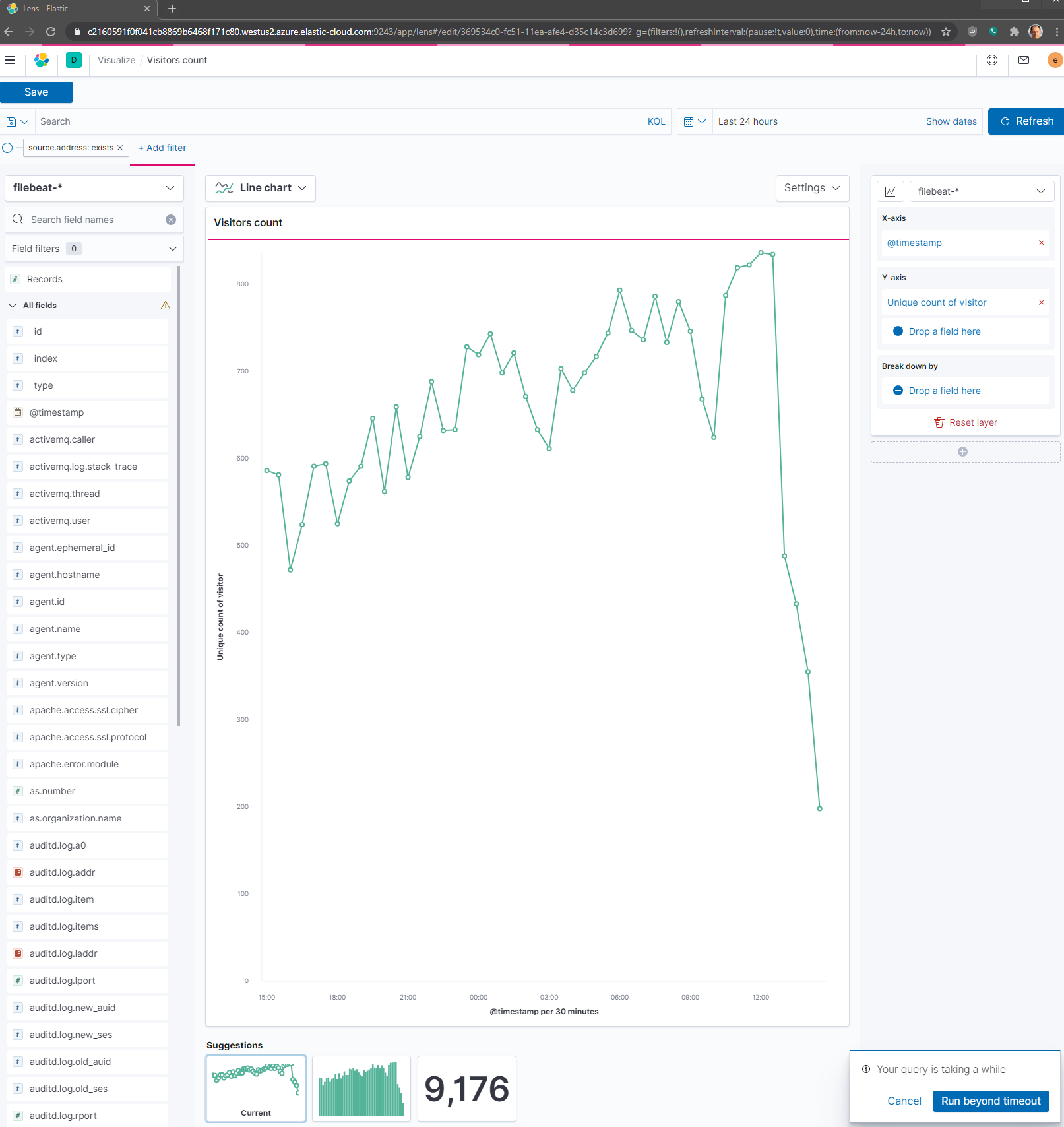Open the user avatar menu
The image size is (1064, 1127).
point(1055,60)
